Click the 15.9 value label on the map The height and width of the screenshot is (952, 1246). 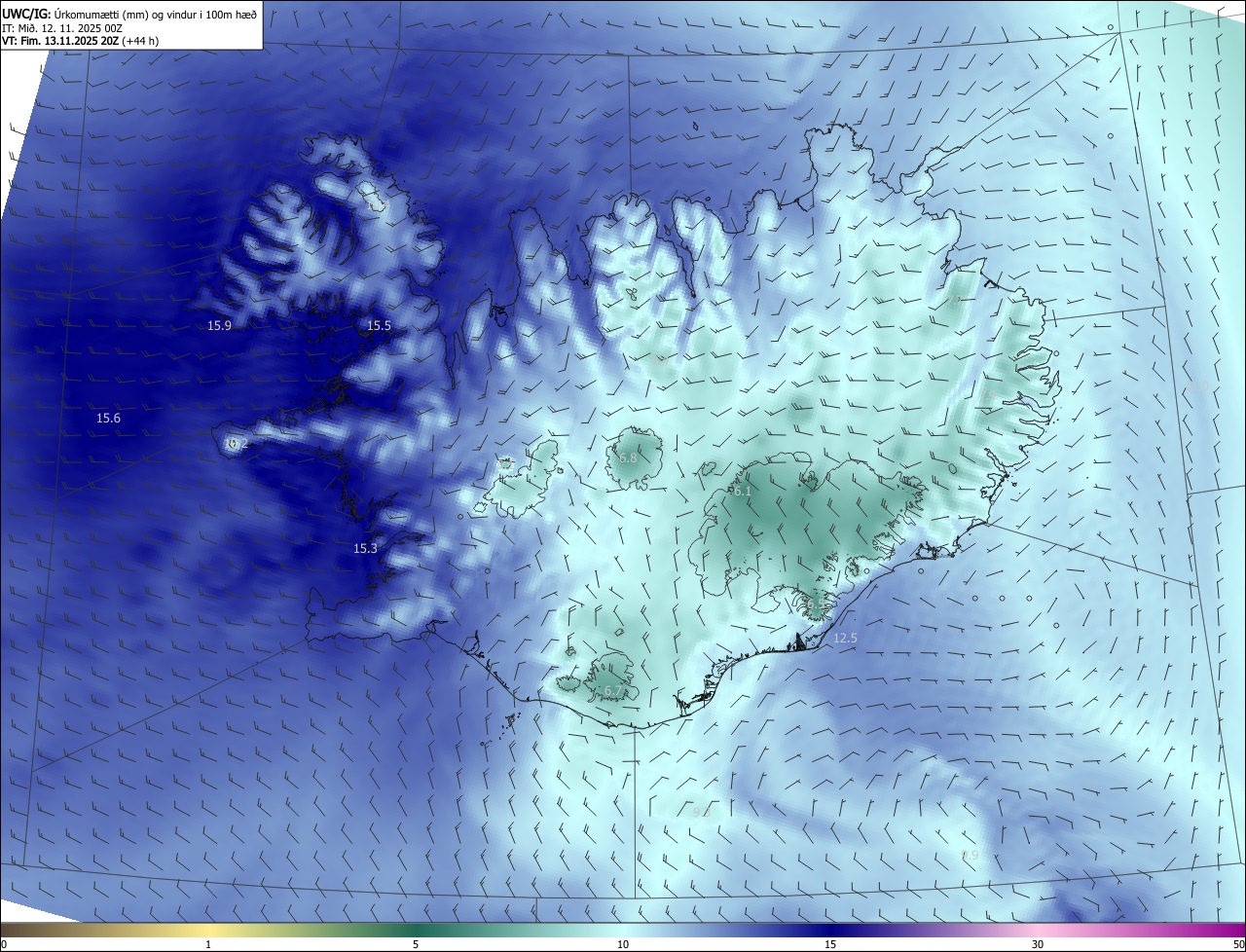pyautogui.click(x=219, y=325)
